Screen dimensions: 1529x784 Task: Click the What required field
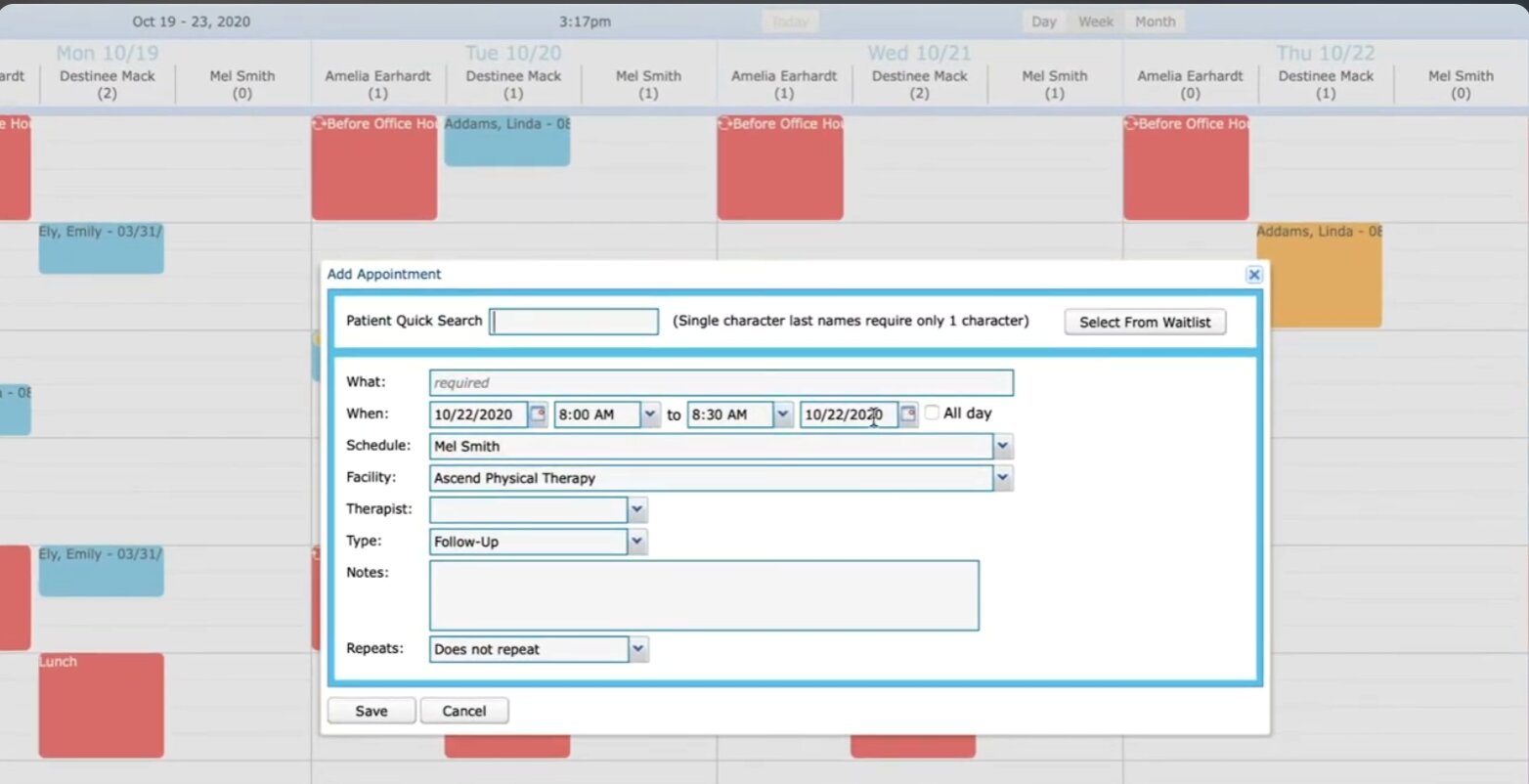pyautogui.click(x=721, y=383)
